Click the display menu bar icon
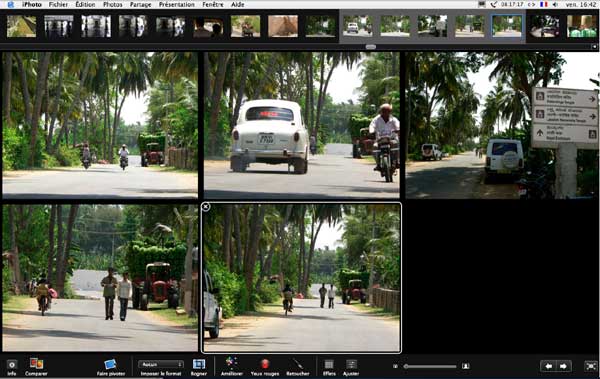 (482, 4)
